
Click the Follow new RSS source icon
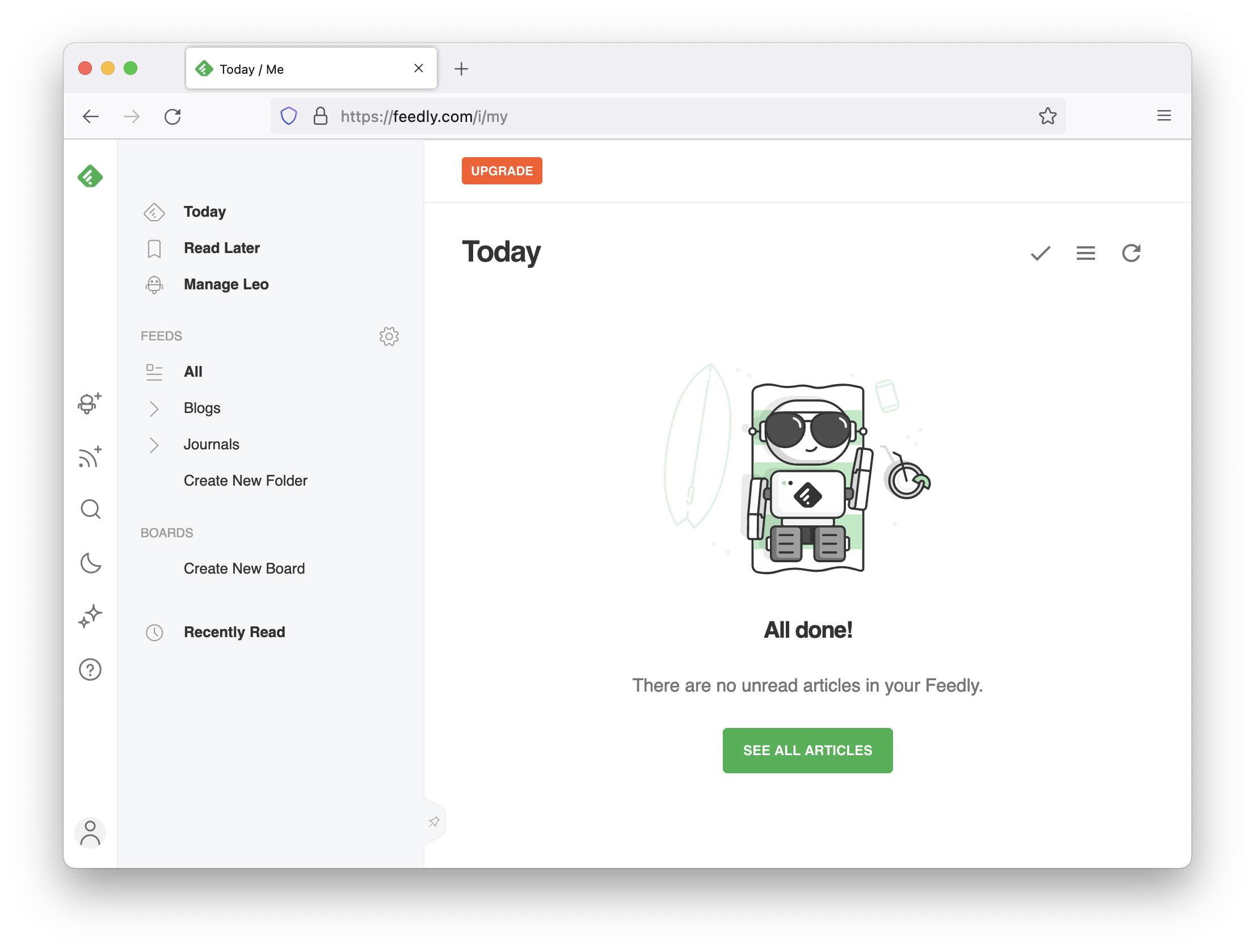(90, 457)
